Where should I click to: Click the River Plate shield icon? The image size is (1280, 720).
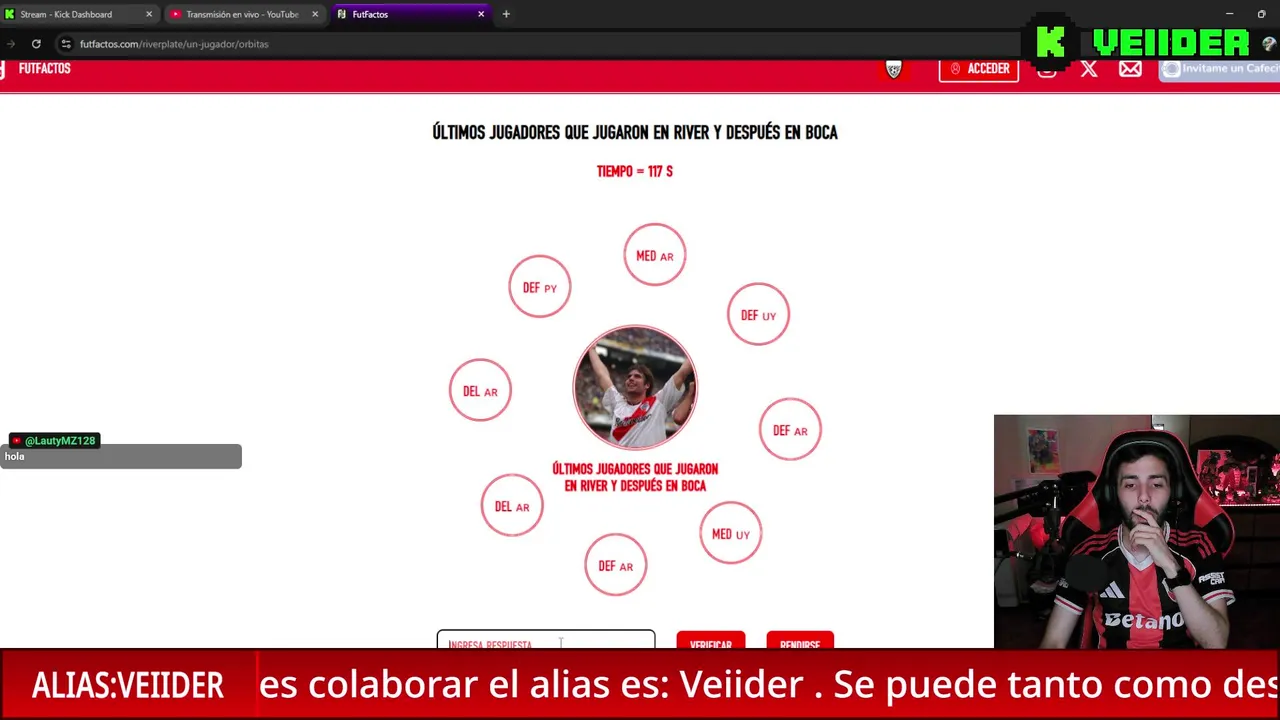[894, 69]
